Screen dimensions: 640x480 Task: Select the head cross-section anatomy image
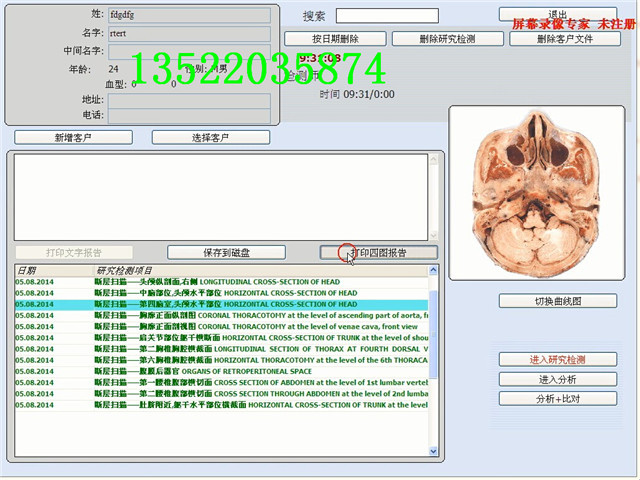coord(539,194)
